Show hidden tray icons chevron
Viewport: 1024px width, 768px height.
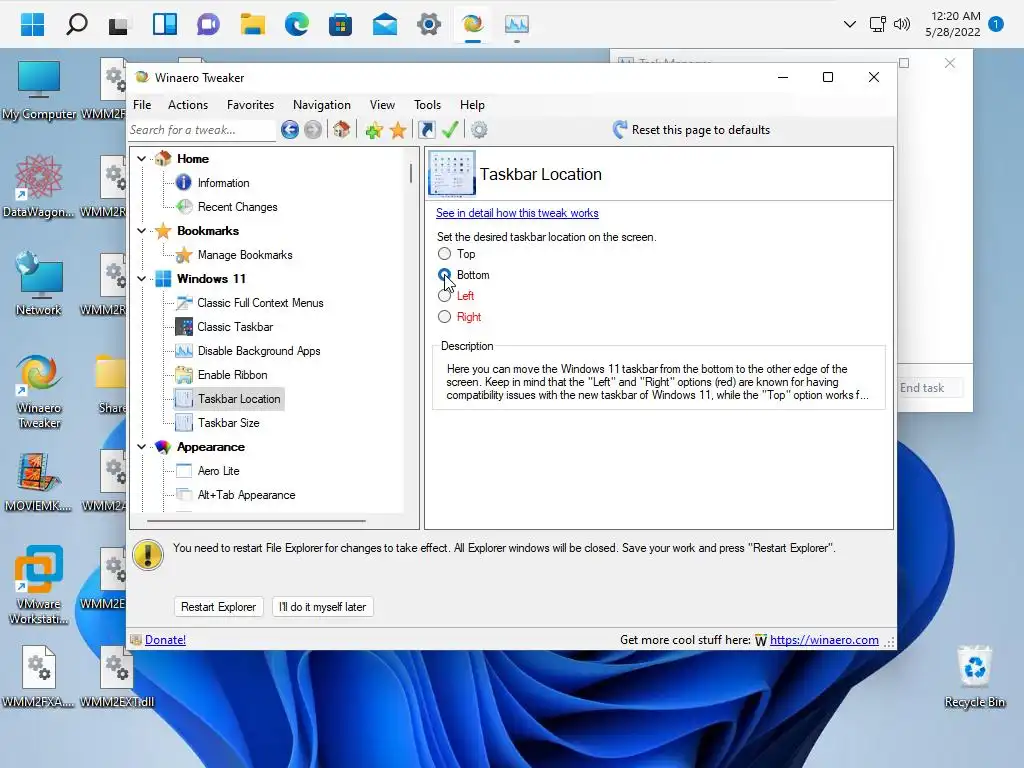click(850, 25)
